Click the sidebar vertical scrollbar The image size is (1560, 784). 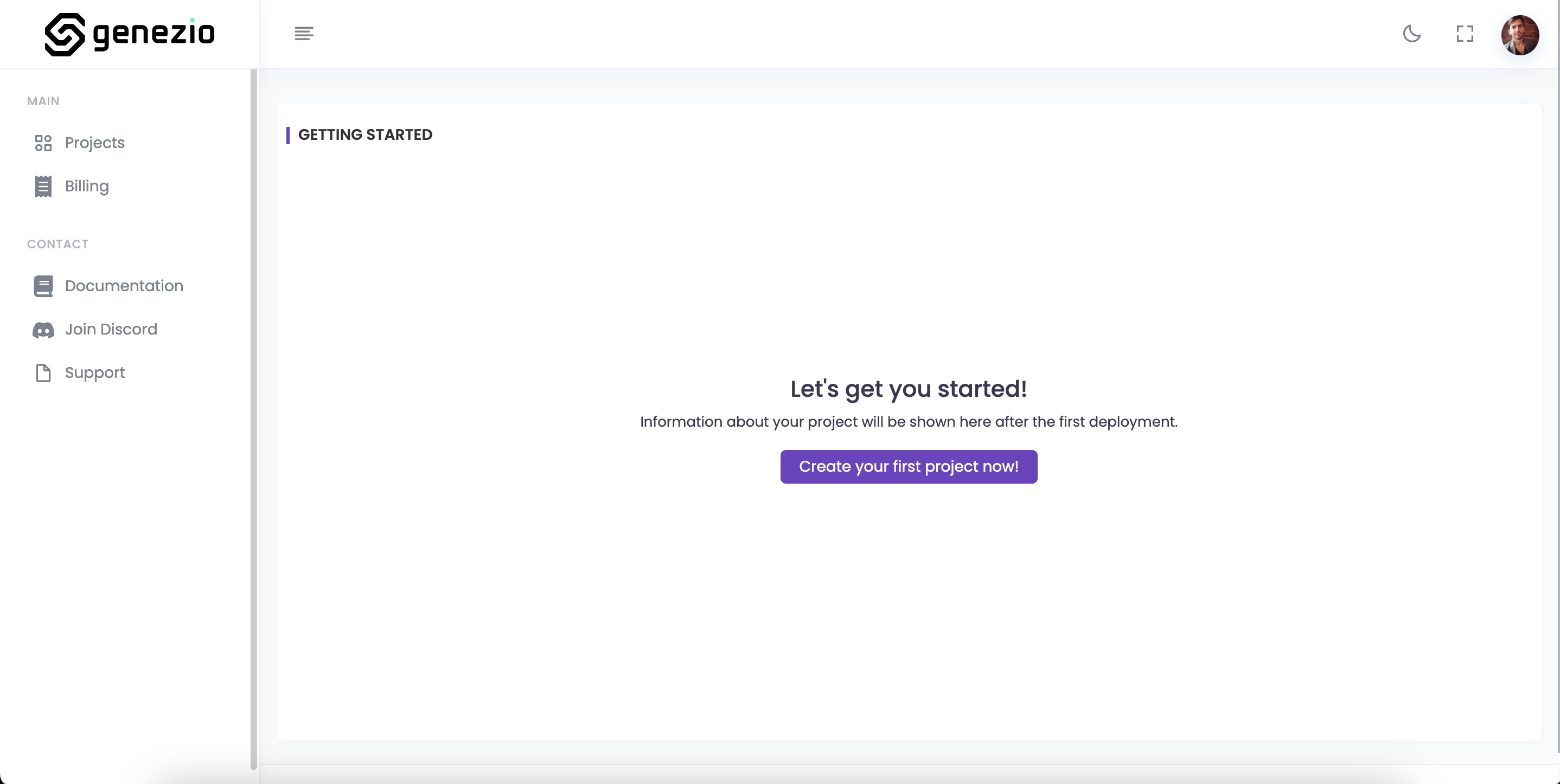254,417
